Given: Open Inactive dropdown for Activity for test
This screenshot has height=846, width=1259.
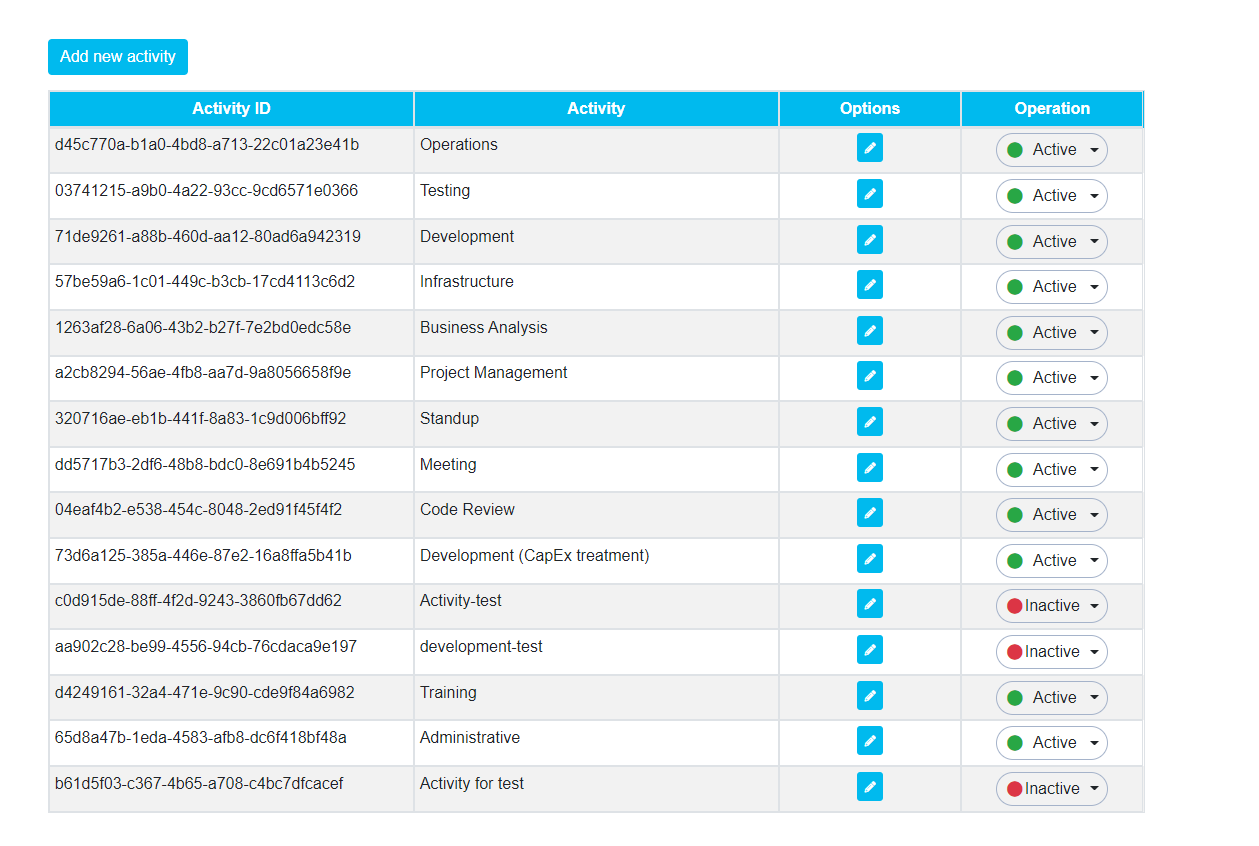Looking at the screenshot, I should [x=1052, y=789].
